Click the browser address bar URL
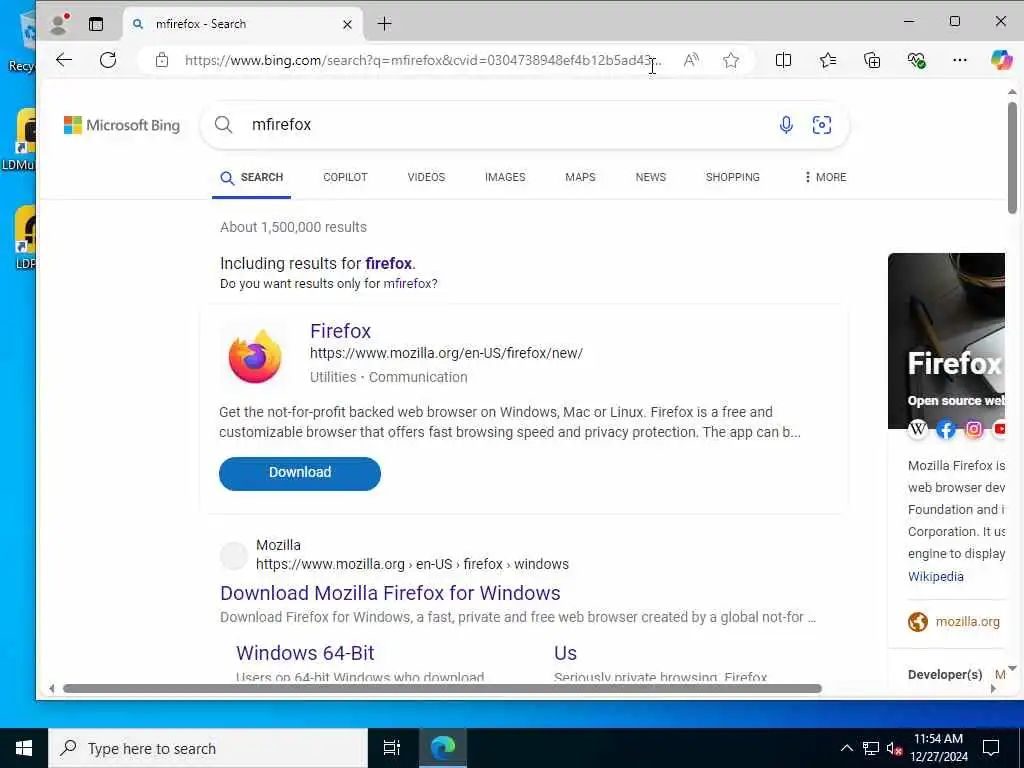Viewport: 1024px width, 768px height. point(421,60)
